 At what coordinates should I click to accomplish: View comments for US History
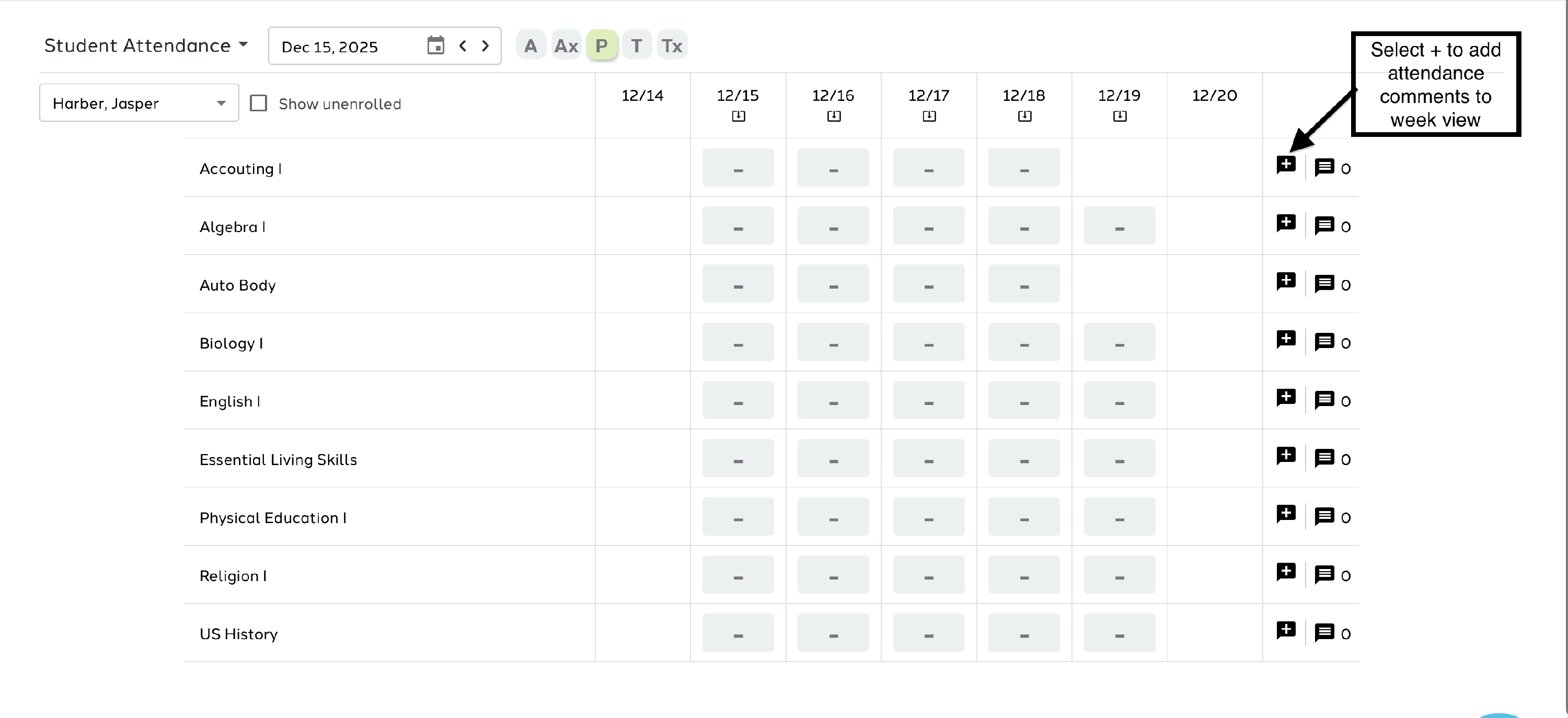1324,633
